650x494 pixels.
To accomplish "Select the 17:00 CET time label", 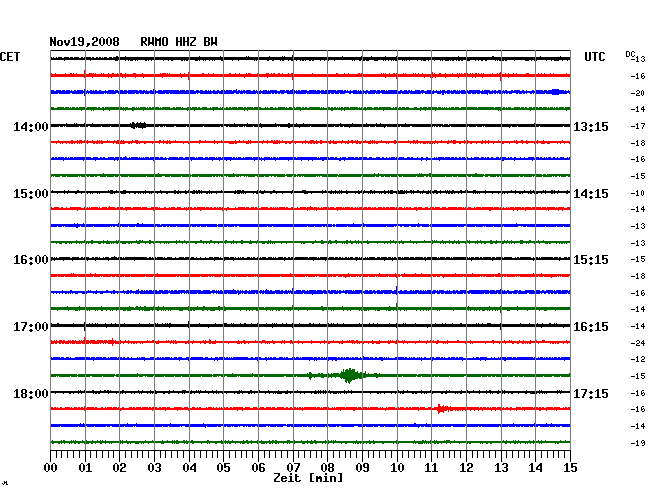I will coord(31,327).
